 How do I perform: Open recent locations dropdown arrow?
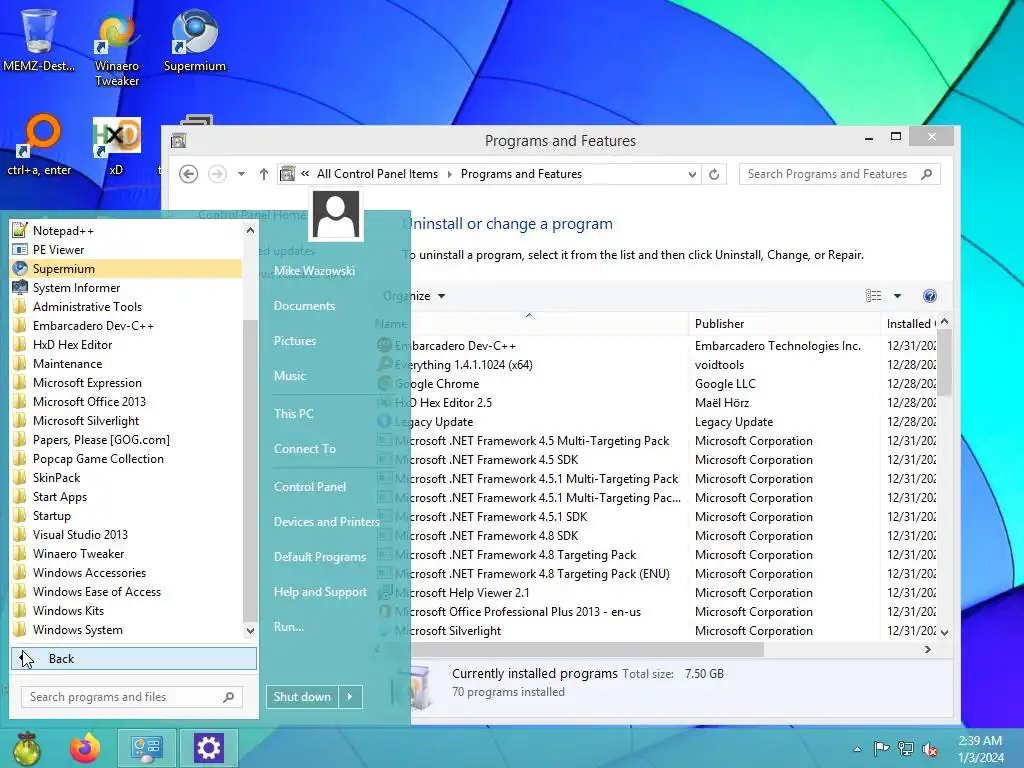[x=242, y=174]
